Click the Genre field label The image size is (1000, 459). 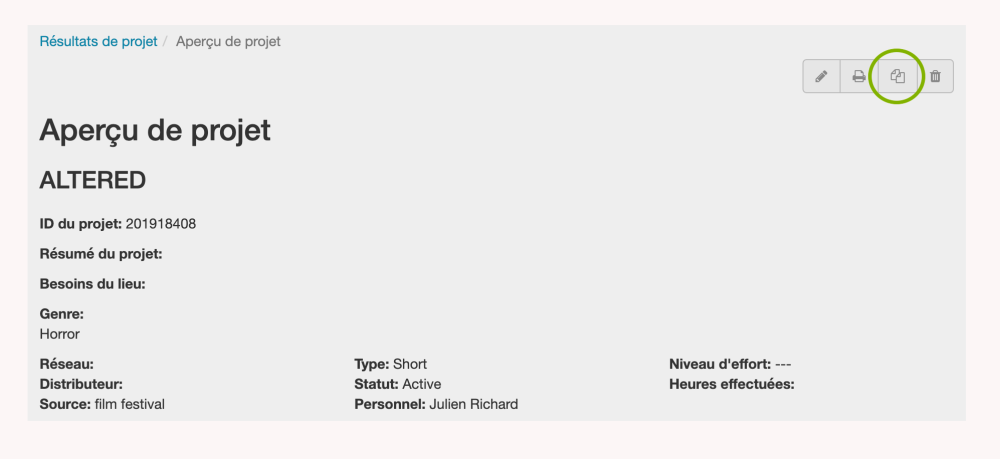coord(61,314)
